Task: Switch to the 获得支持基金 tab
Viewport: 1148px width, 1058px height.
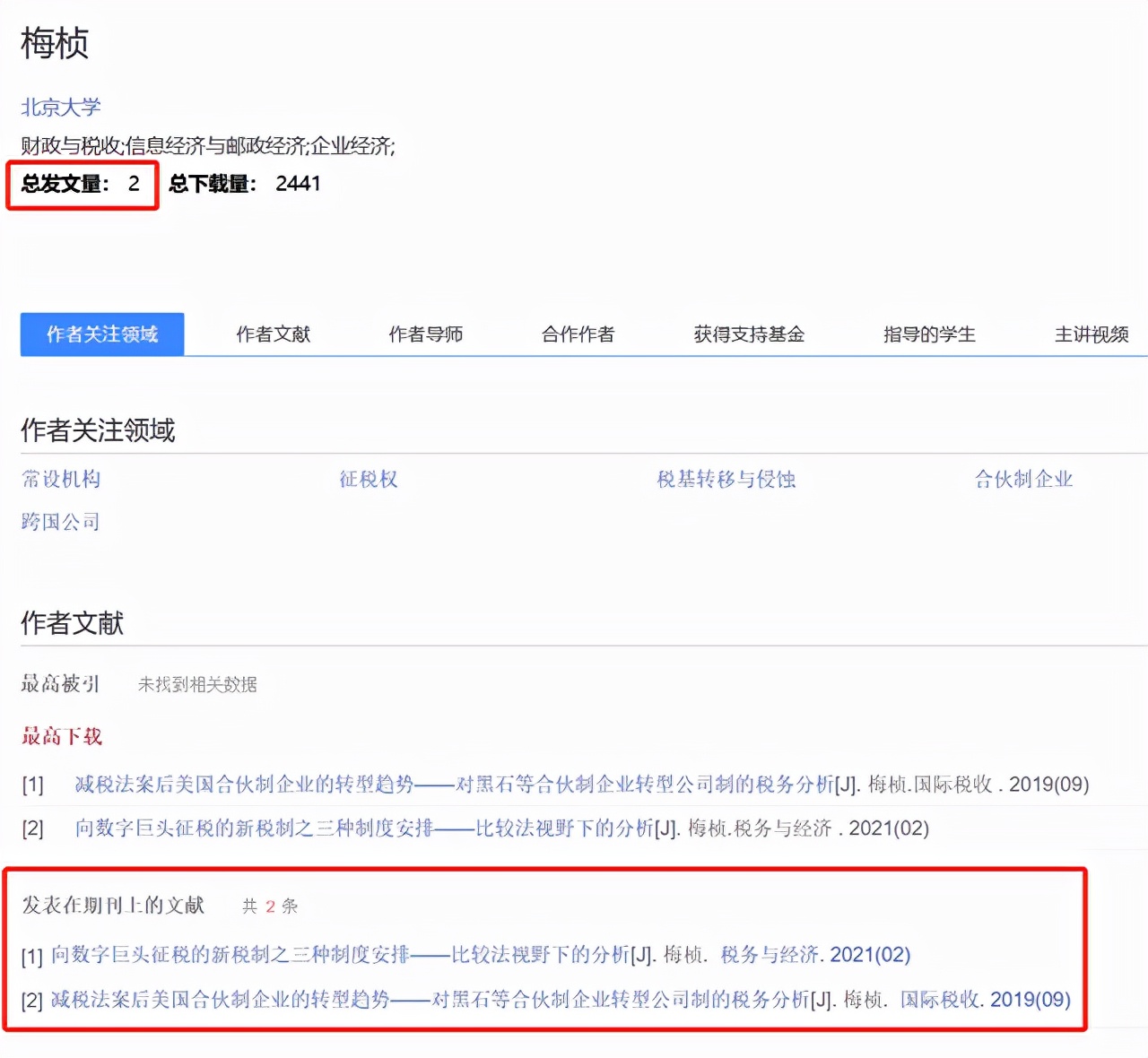Action: click(748, 334)
